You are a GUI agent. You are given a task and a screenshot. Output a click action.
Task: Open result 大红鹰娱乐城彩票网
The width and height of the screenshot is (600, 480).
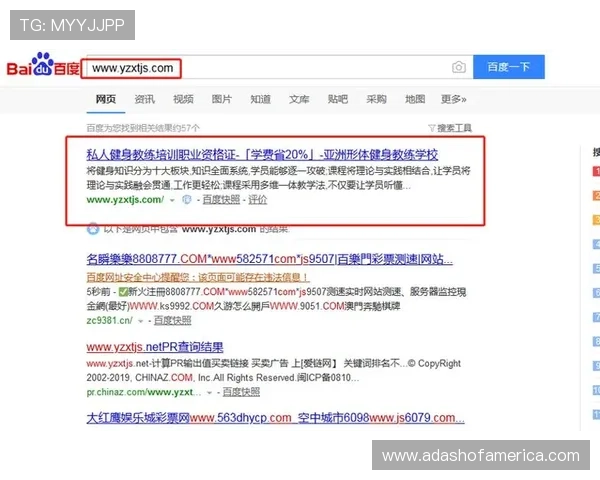point(276,418)
